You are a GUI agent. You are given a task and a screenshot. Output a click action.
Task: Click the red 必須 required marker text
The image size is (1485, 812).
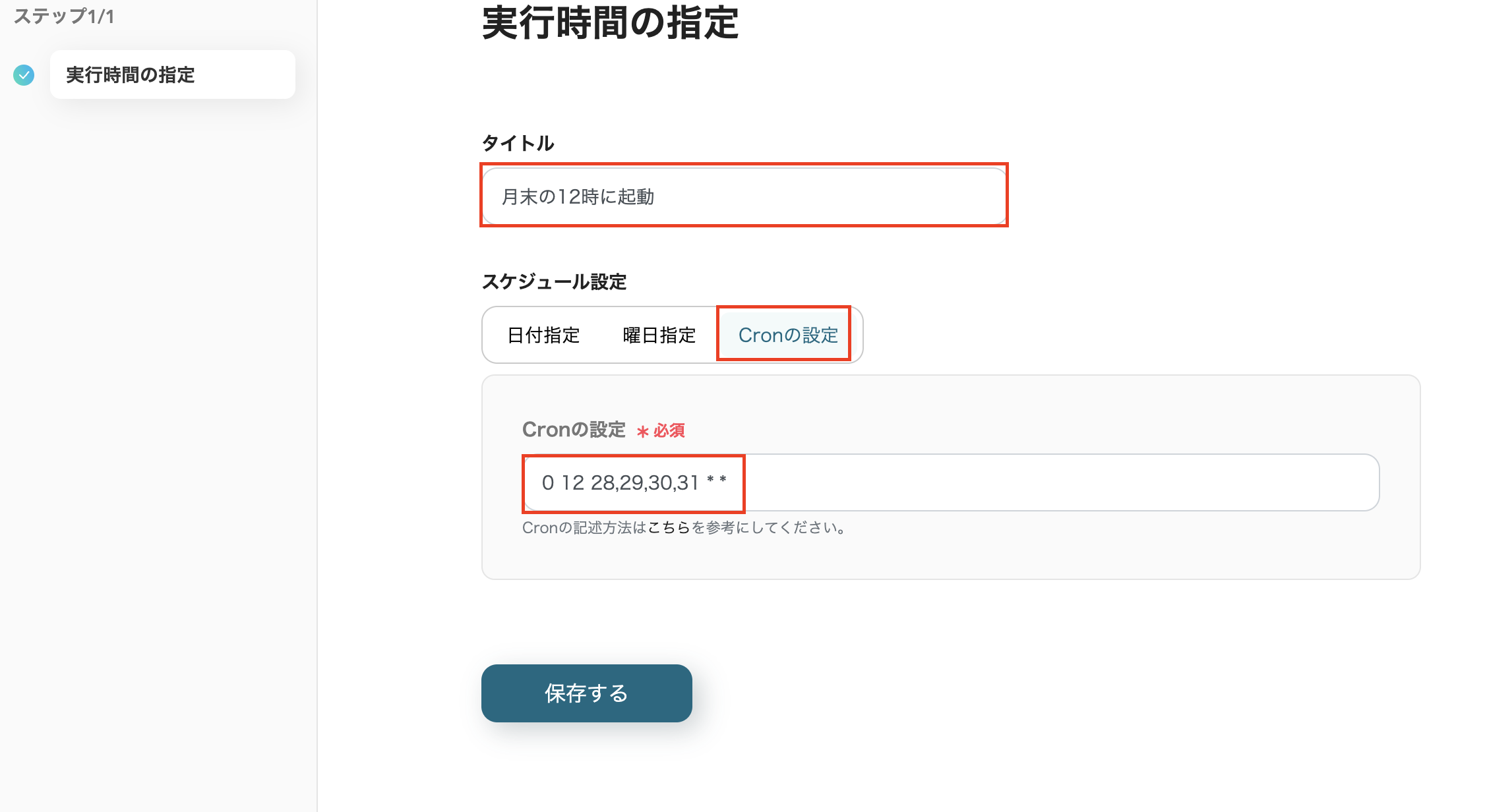point(669,431)
